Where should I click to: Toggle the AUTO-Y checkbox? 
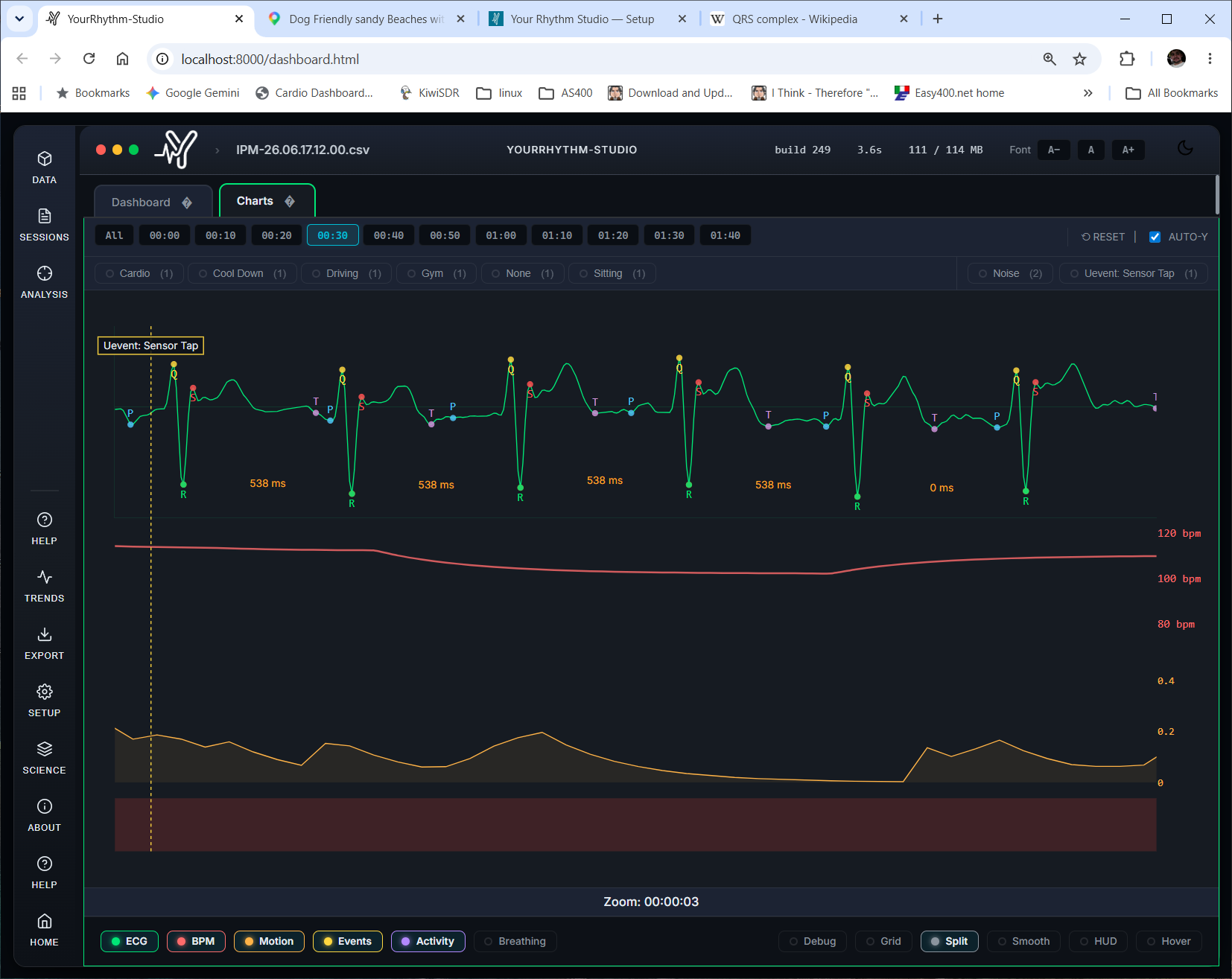[1155, 237]
